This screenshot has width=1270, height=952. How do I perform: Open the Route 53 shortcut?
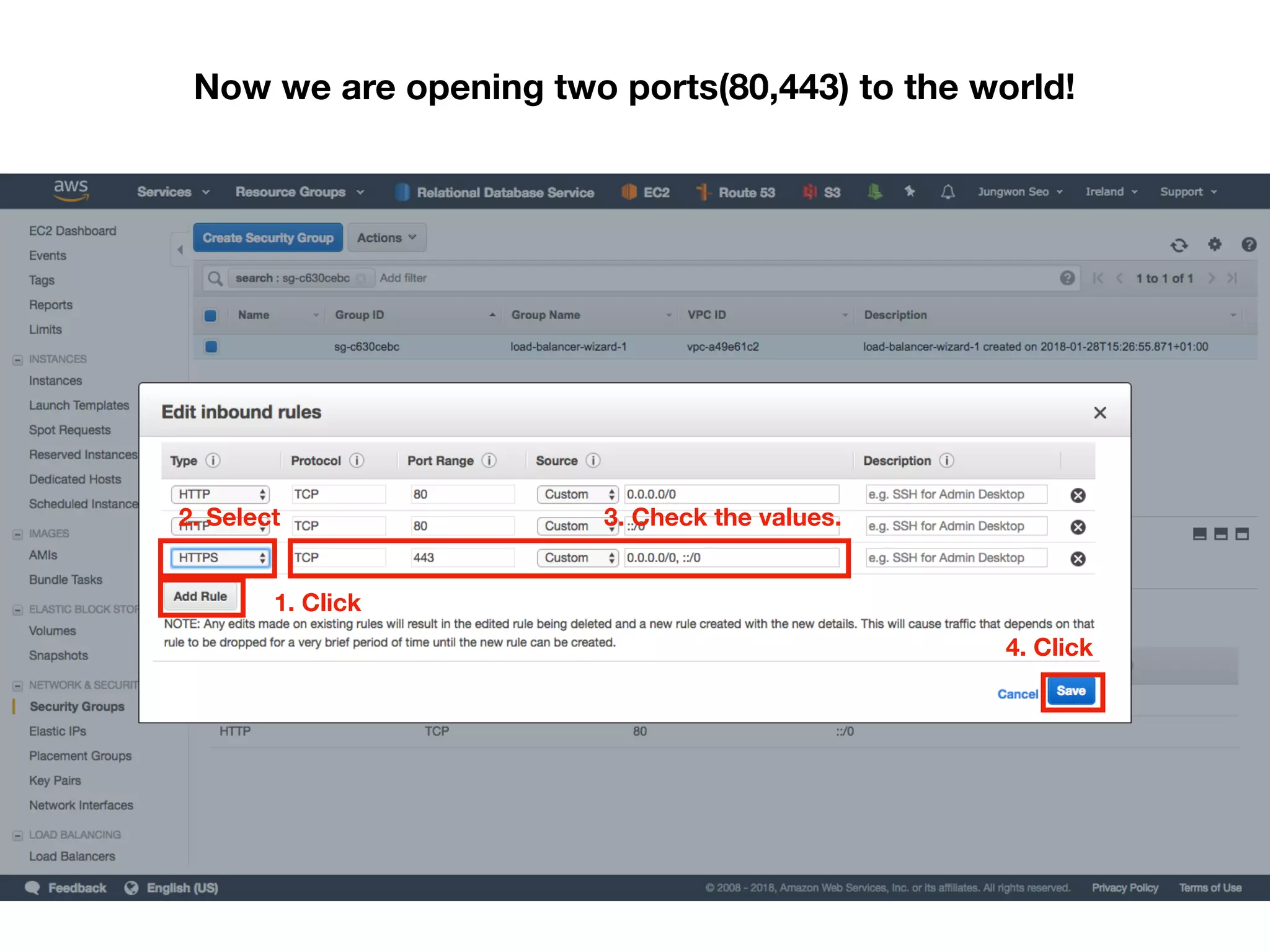click(x=735, y=192)
